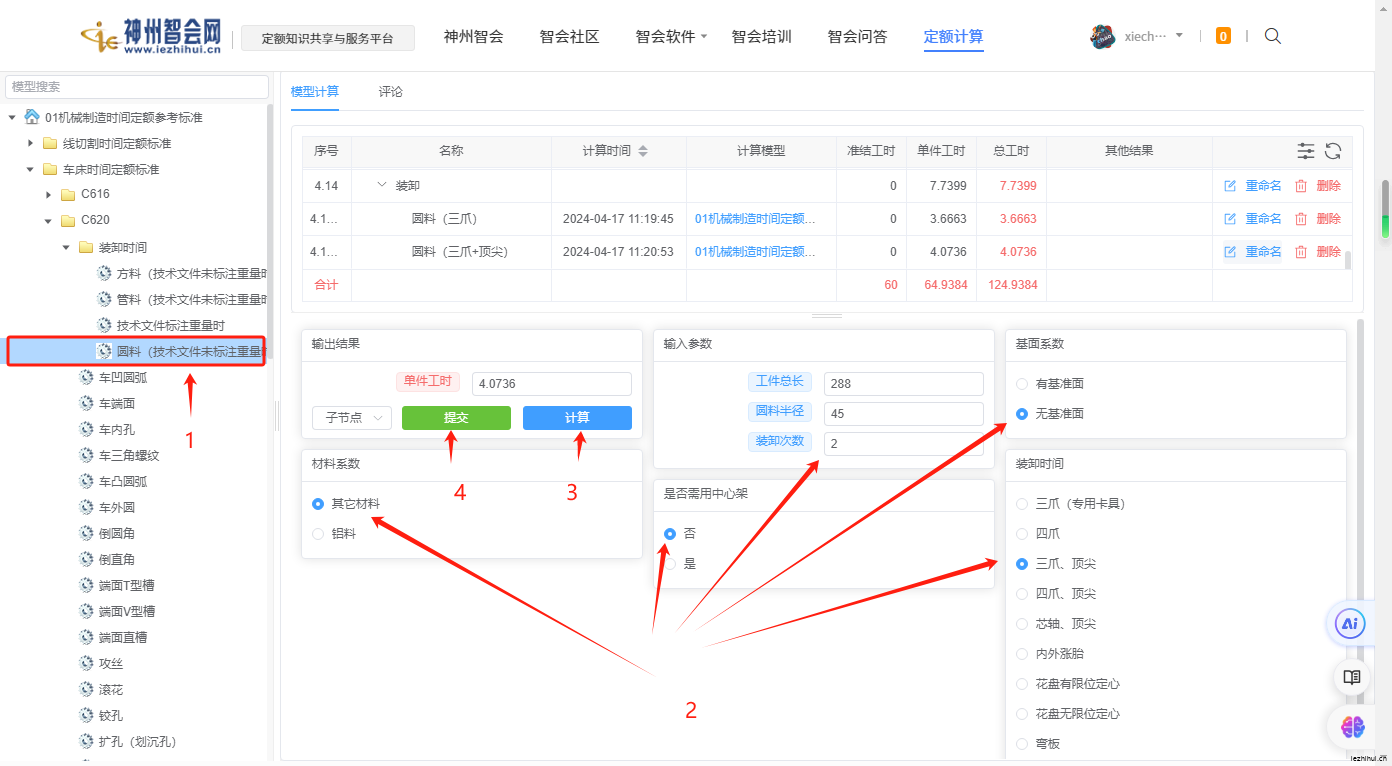The width and height of the screenshot is (1392, 766).
Task: Select 有基准面 radio option
Action: tap(1022, 384)
